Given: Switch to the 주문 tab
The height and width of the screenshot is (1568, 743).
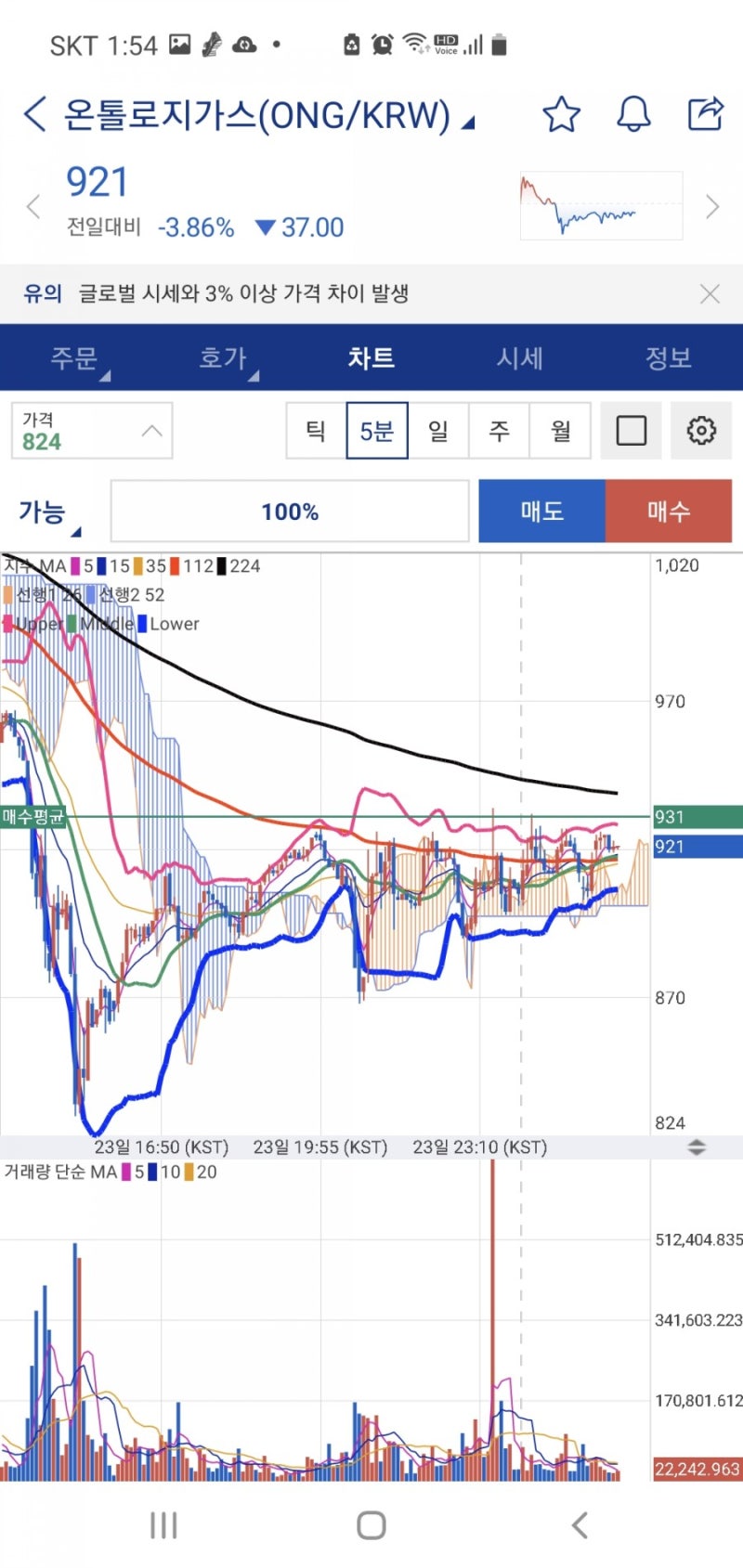Looking at the screenshot, I should click(74, 358).
